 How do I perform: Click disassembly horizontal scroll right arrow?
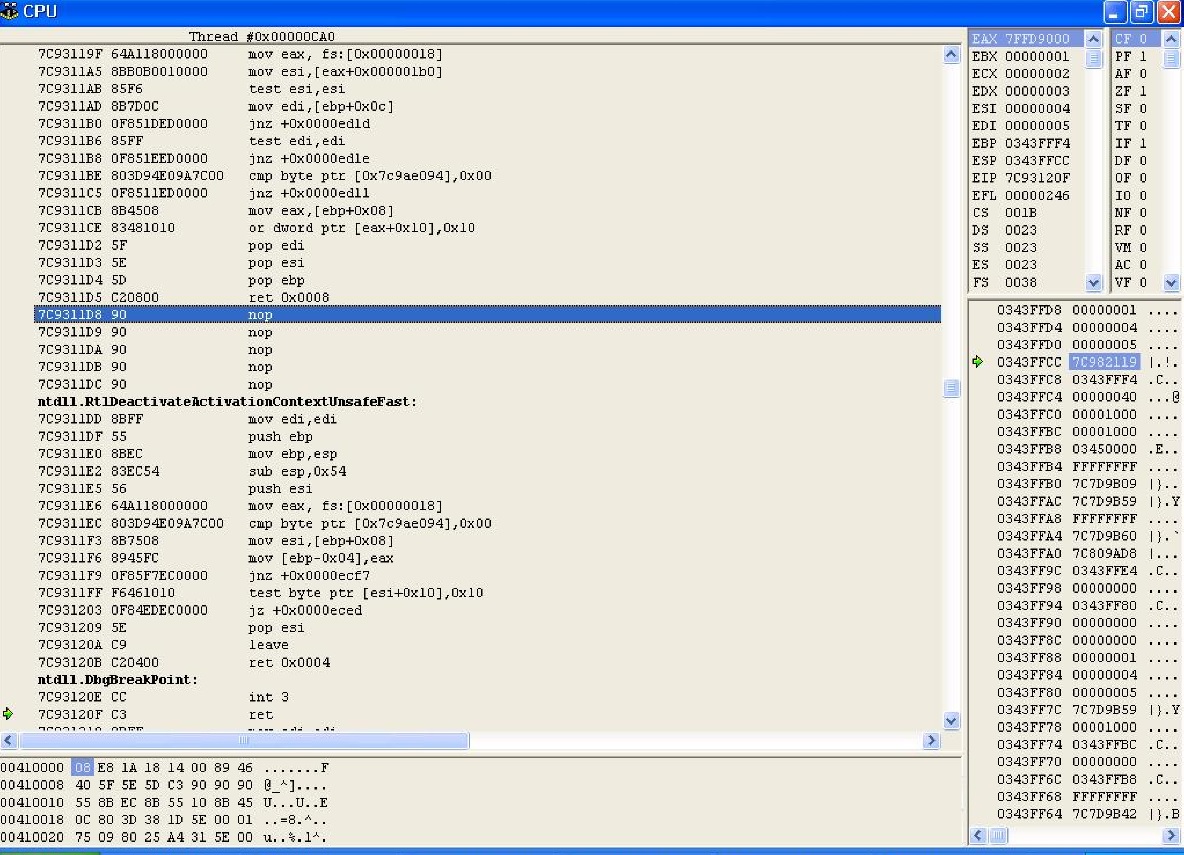(931, 741)
